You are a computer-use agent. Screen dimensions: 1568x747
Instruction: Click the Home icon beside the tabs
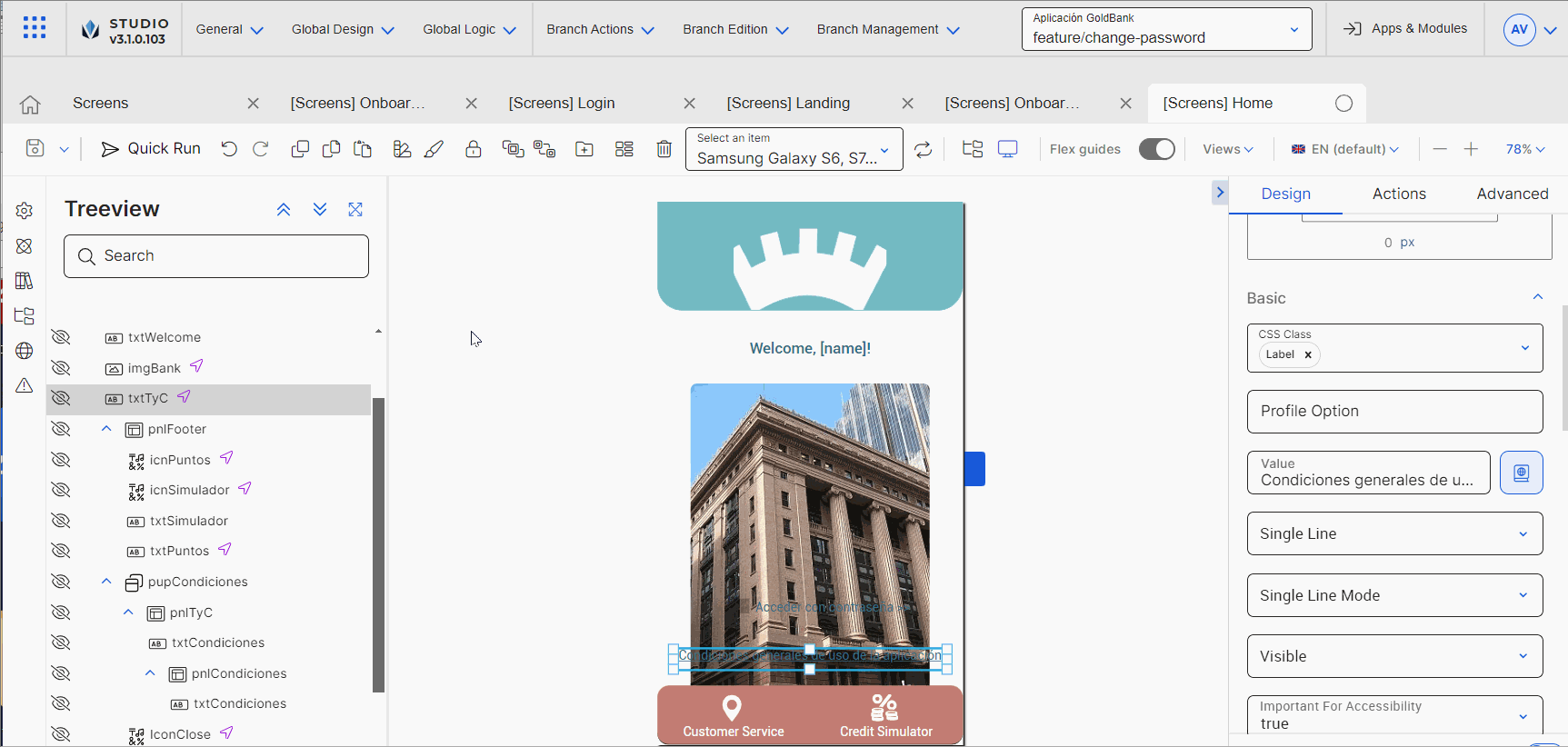click(30, 104)
